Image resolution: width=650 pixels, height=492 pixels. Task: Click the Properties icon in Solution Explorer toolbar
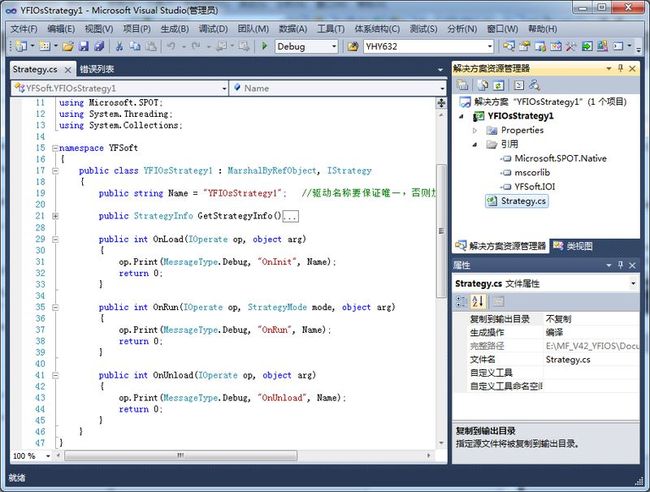point(463,85)
